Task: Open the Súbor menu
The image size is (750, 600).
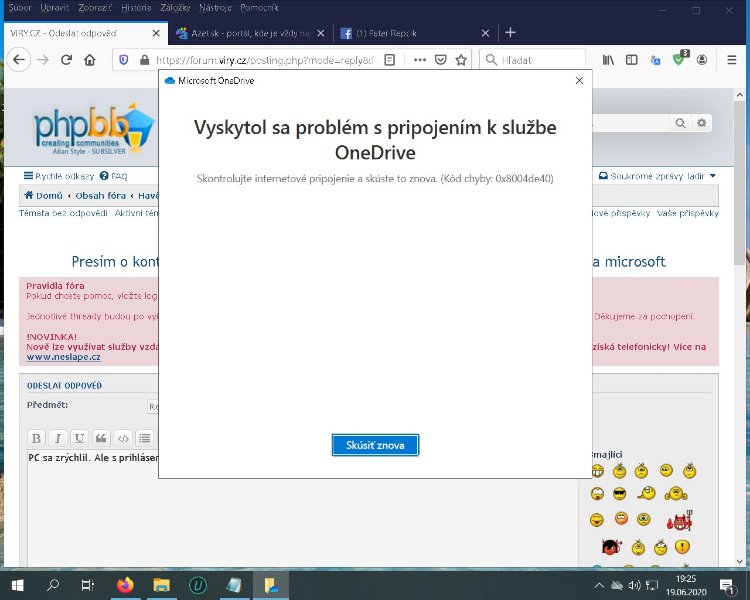Action: 20,8
